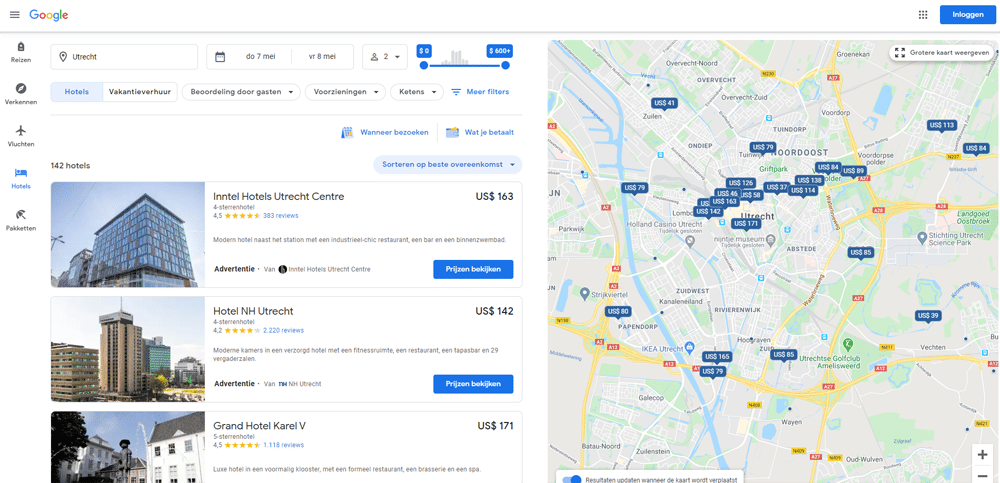Click US$ 138 map price marker
This screenshot has height=483, width=1000.
tap(809, 181)
